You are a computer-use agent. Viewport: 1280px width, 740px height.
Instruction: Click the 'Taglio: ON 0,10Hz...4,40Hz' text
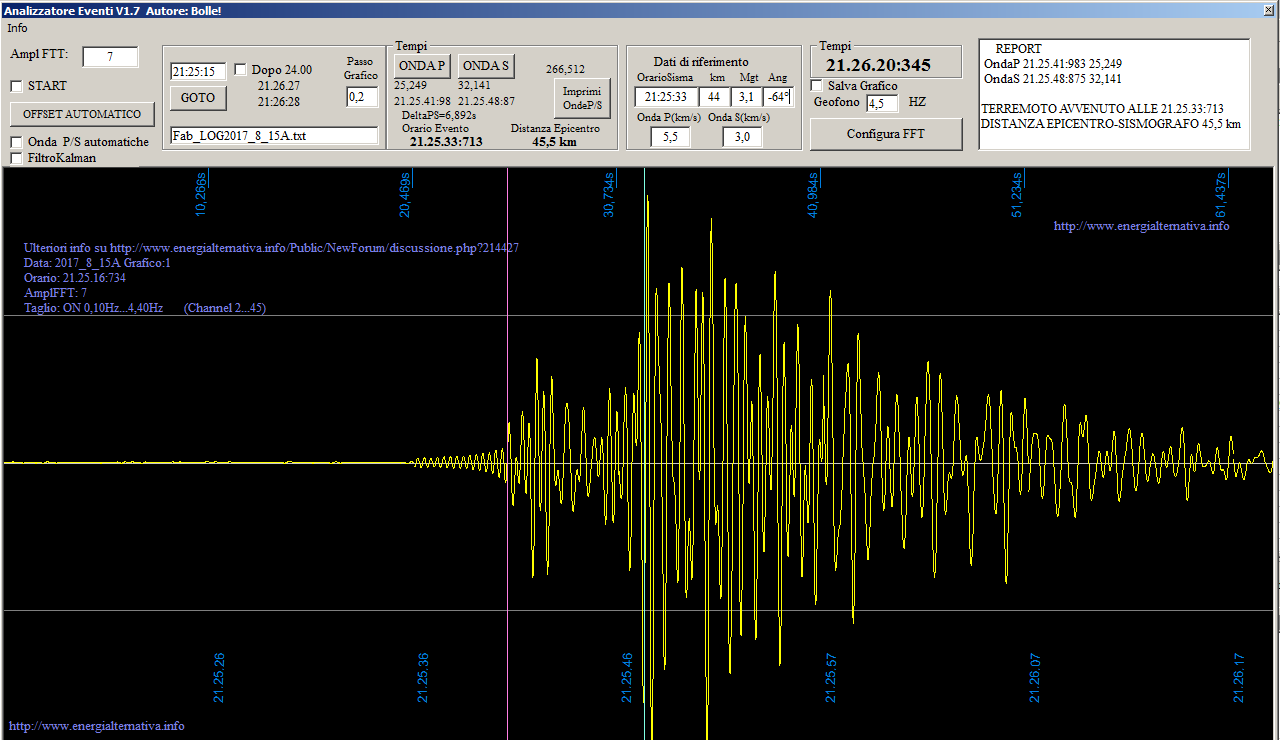93,308
